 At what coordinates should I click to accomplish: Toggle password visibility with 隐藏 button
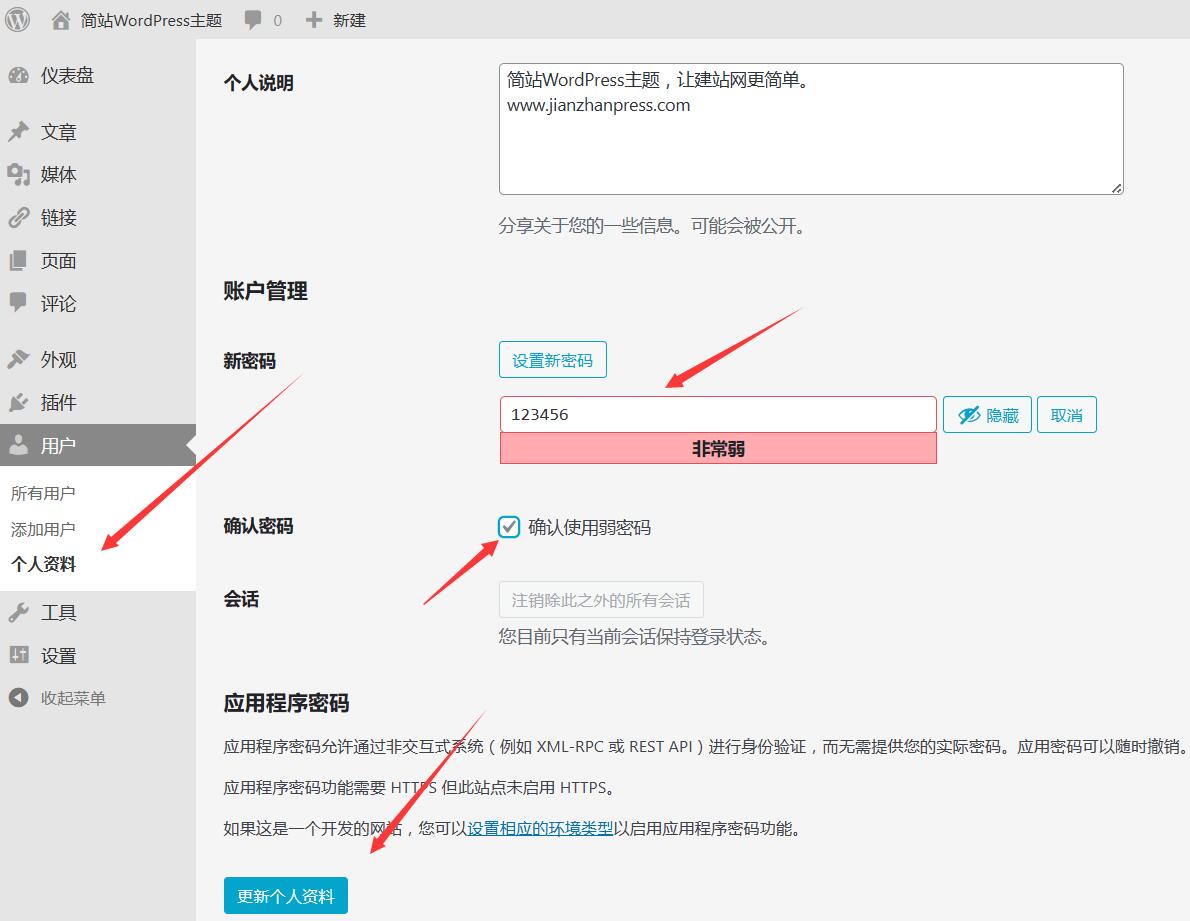click(987, 415)
